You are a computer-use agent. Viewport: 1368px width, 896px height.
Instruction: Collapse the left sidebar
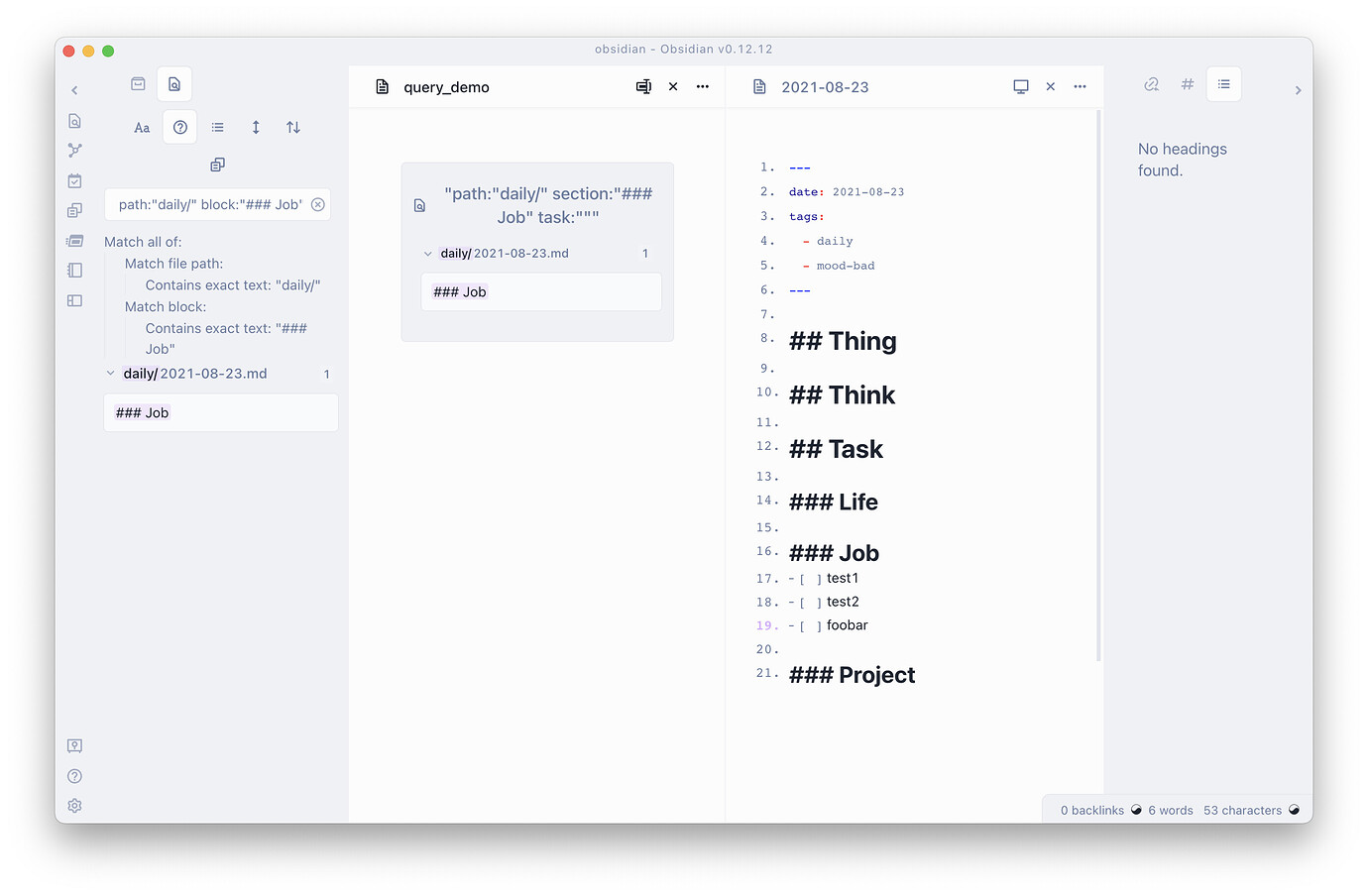click(x=74, y=90)
